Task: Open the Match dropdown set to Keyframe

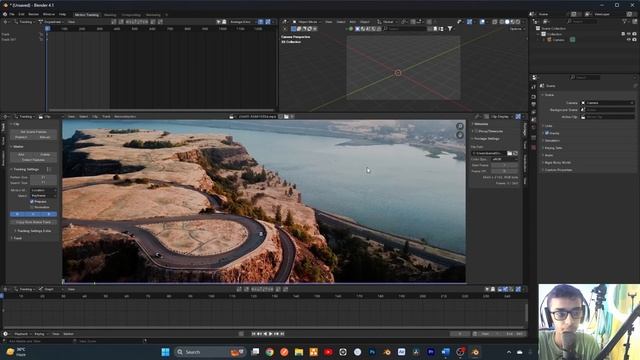Action: [44, 196]
